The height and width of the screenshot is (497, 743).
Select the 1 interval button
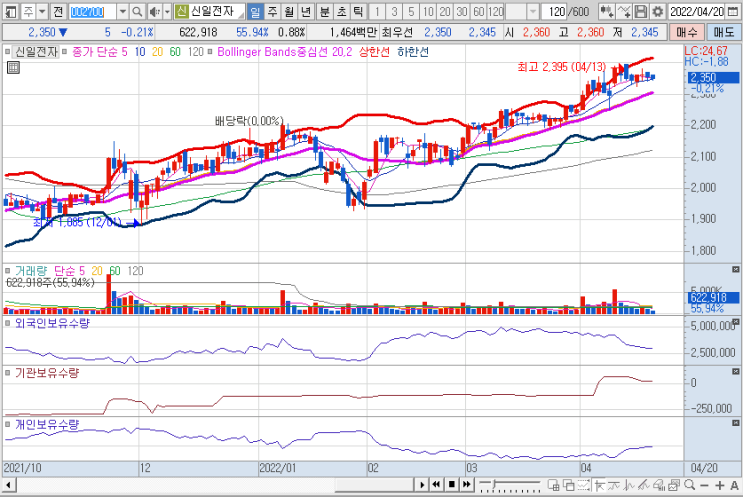377,11
